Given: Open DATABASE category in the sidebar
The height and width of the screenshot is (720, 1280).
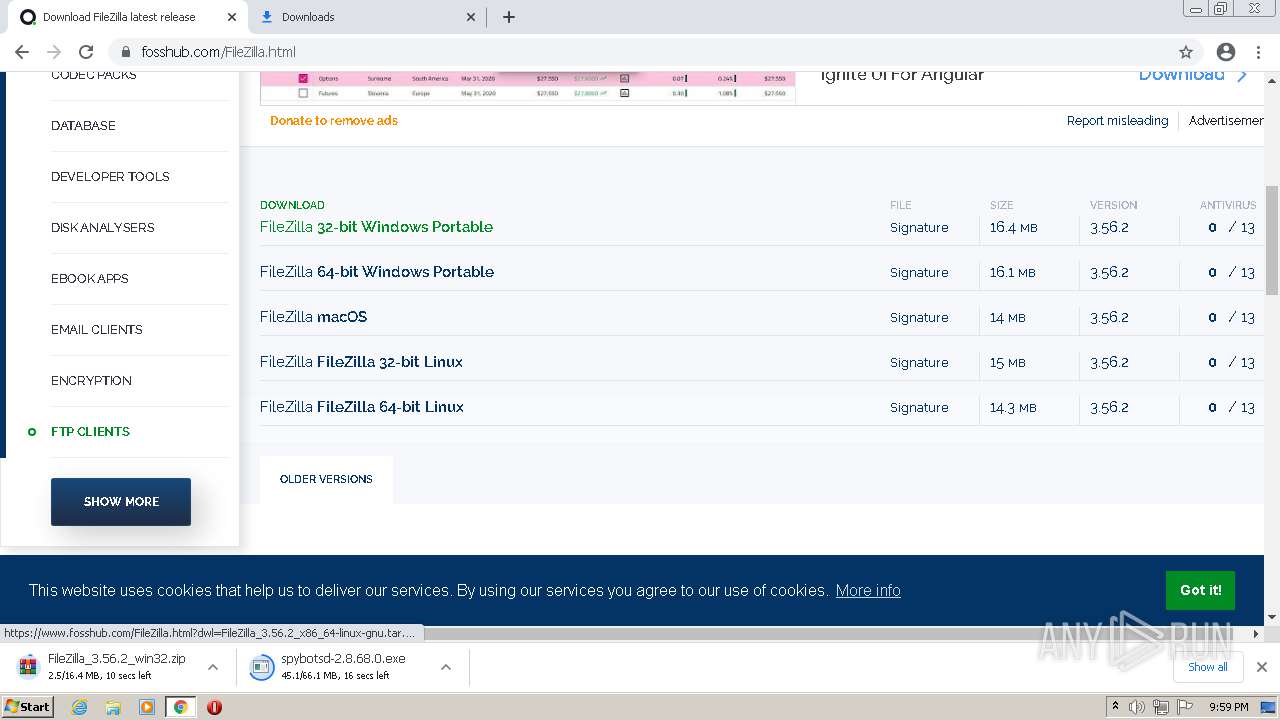Looking at the screenshot, I should (83, 126).
